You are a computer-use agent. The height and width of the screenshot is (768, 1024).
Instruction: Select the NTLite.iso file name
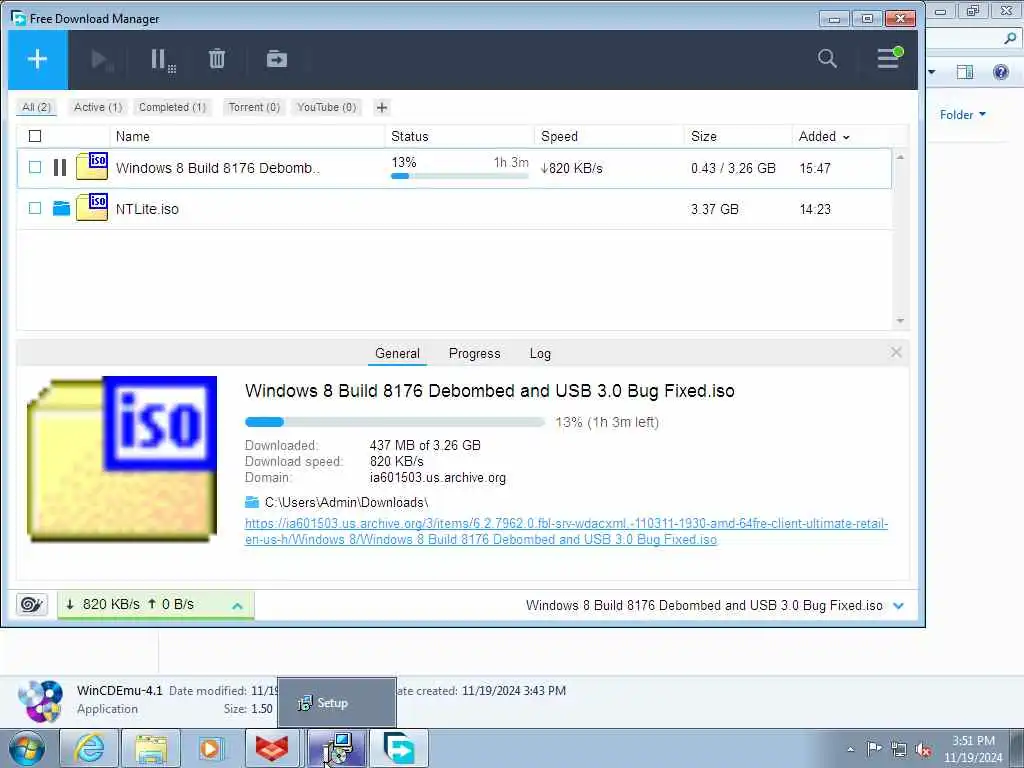coord(147,209)
